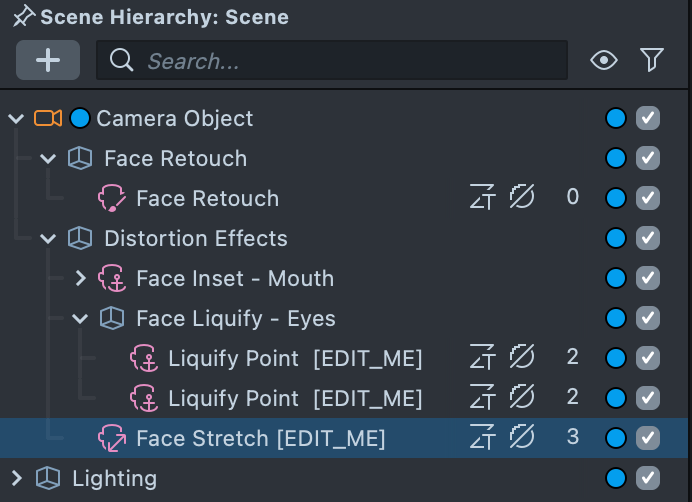Open the hierarchy filter funnel icon

pos(652,60)
